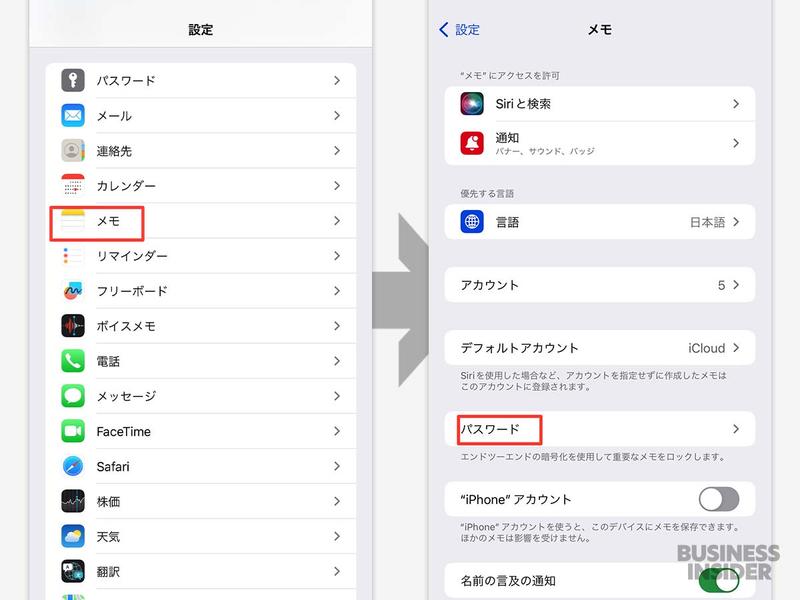Tap the 通知 red bell icon

[472, 143]
